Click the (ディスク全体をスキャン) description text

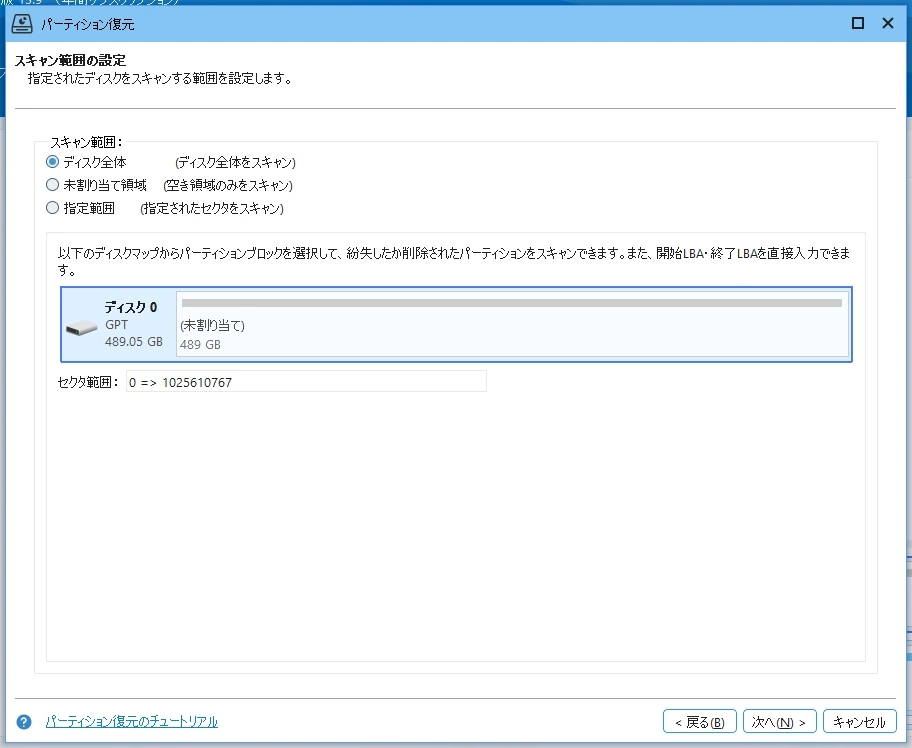click(236, 162)
